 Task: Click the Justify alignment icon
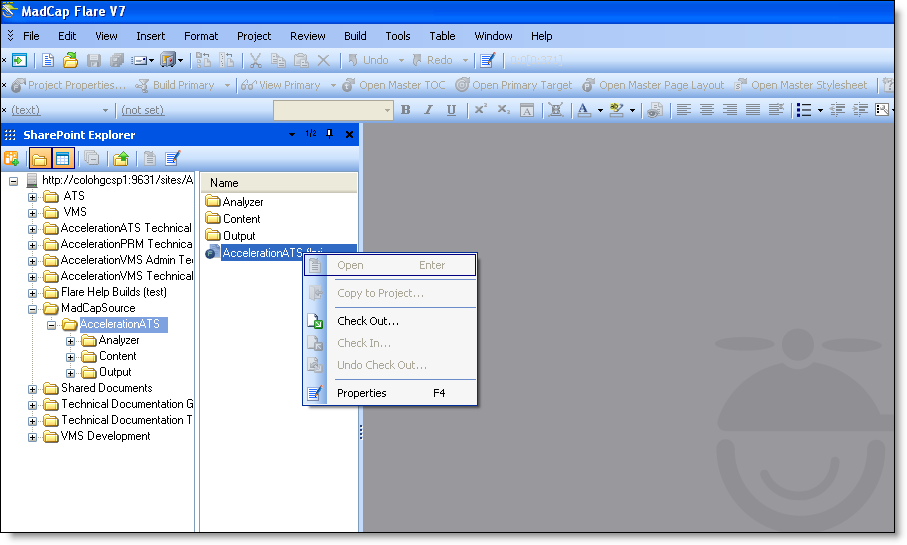753,109
